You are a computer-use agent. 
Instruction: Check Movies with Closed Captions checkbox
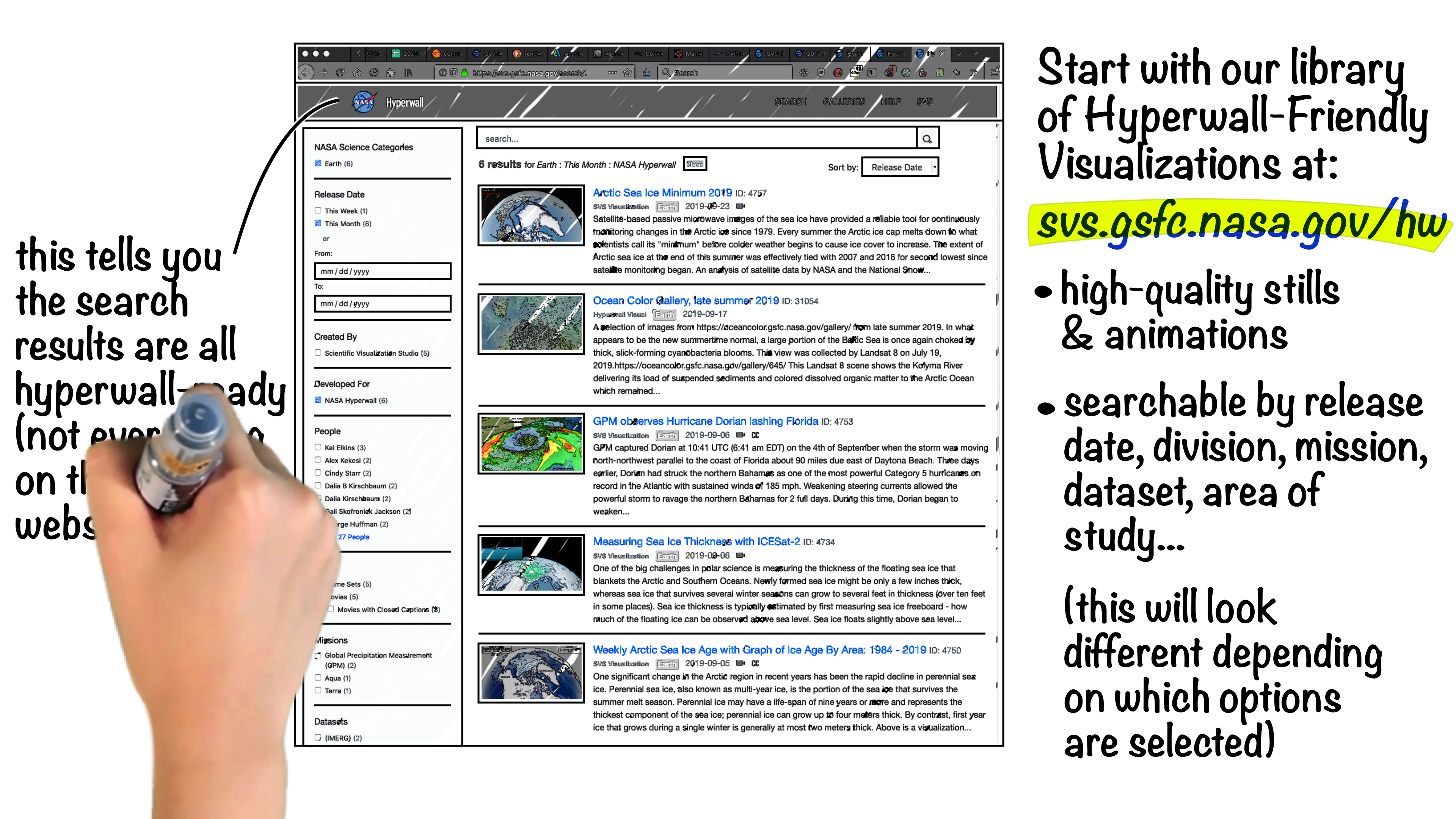click(331, 609)
